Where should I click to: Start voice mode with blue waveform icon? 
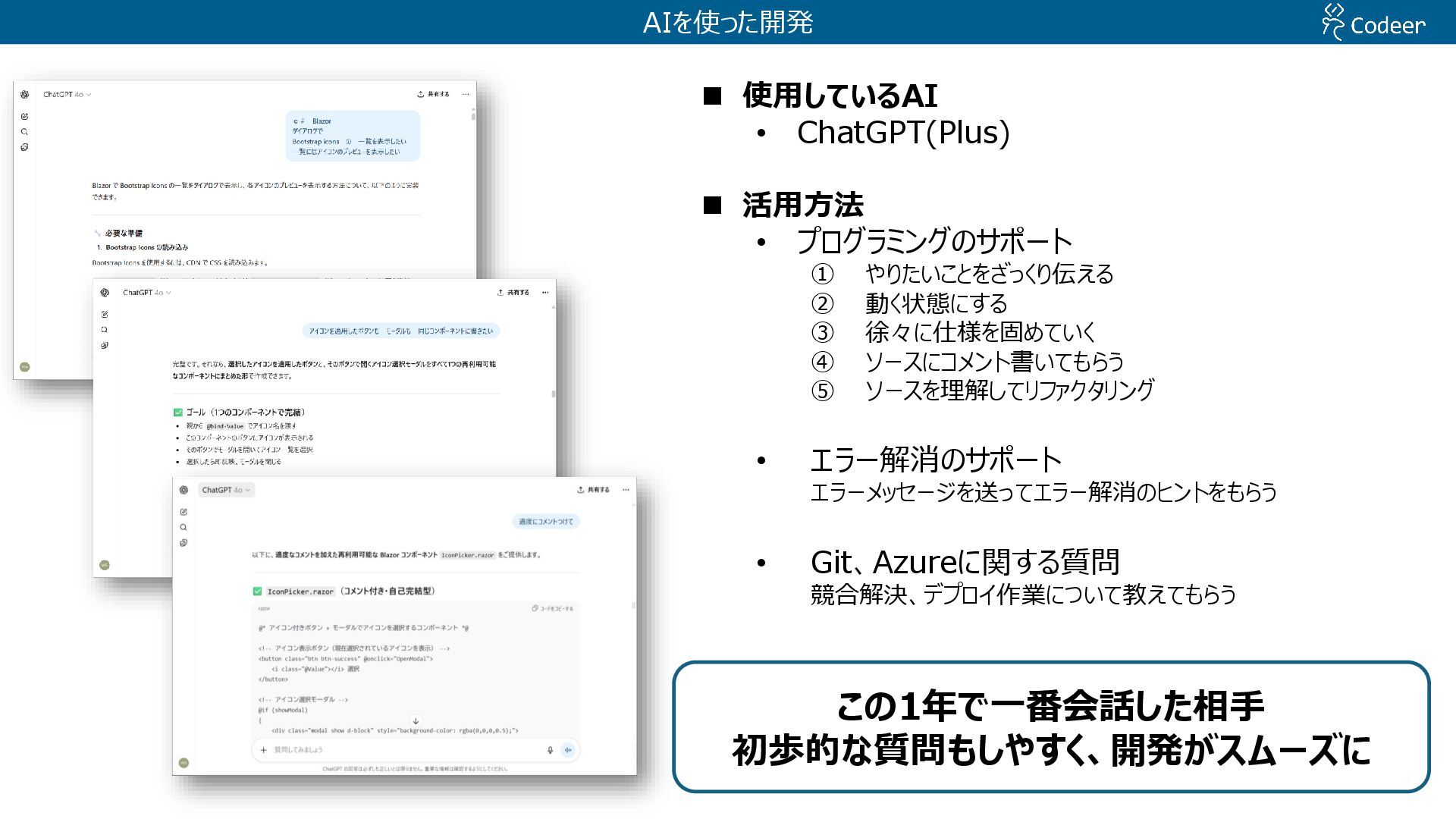pyautogui.click(x=567, y=750)
